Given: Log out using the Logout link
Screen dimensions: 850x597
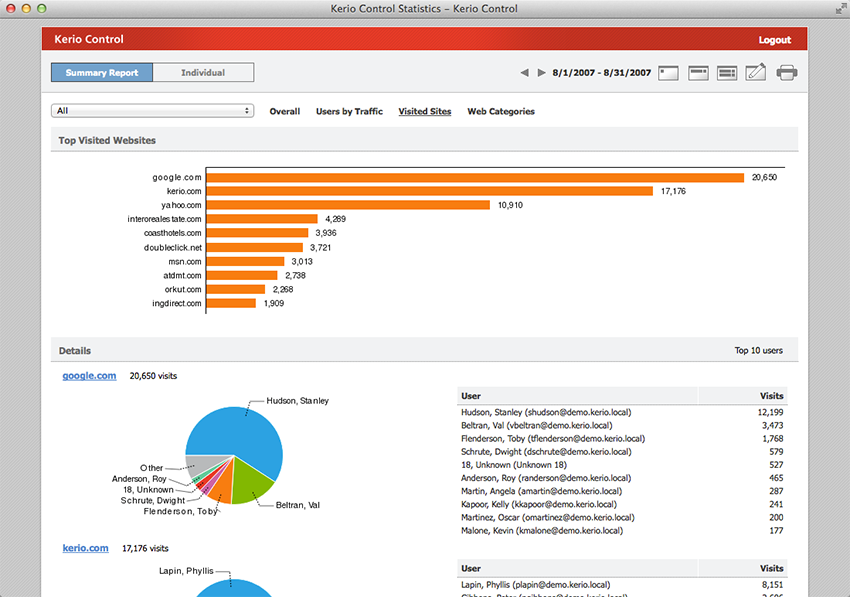Looking at the screenshot, I should click(775, 40).
